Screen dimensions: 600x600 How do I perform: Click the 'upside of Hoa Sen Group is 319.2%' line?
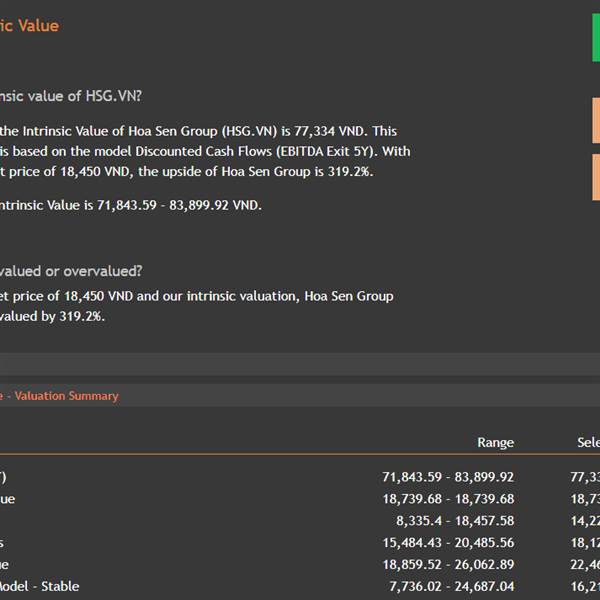186,171
